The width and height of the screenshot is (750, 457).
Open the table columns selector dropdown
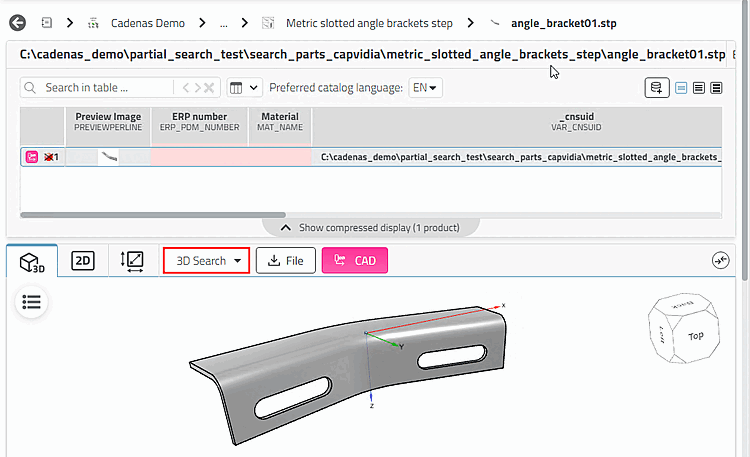pos(244,88)
